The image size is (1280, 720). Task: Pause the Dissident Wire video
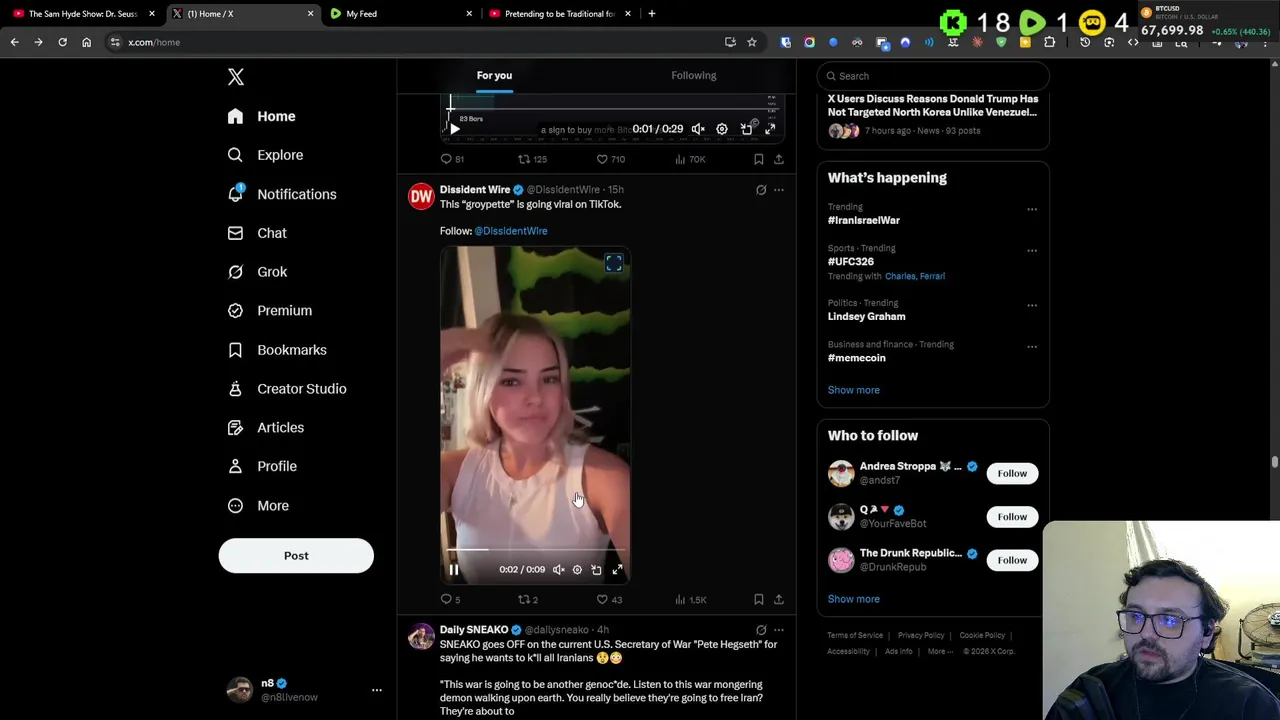(x=454, y=570)
